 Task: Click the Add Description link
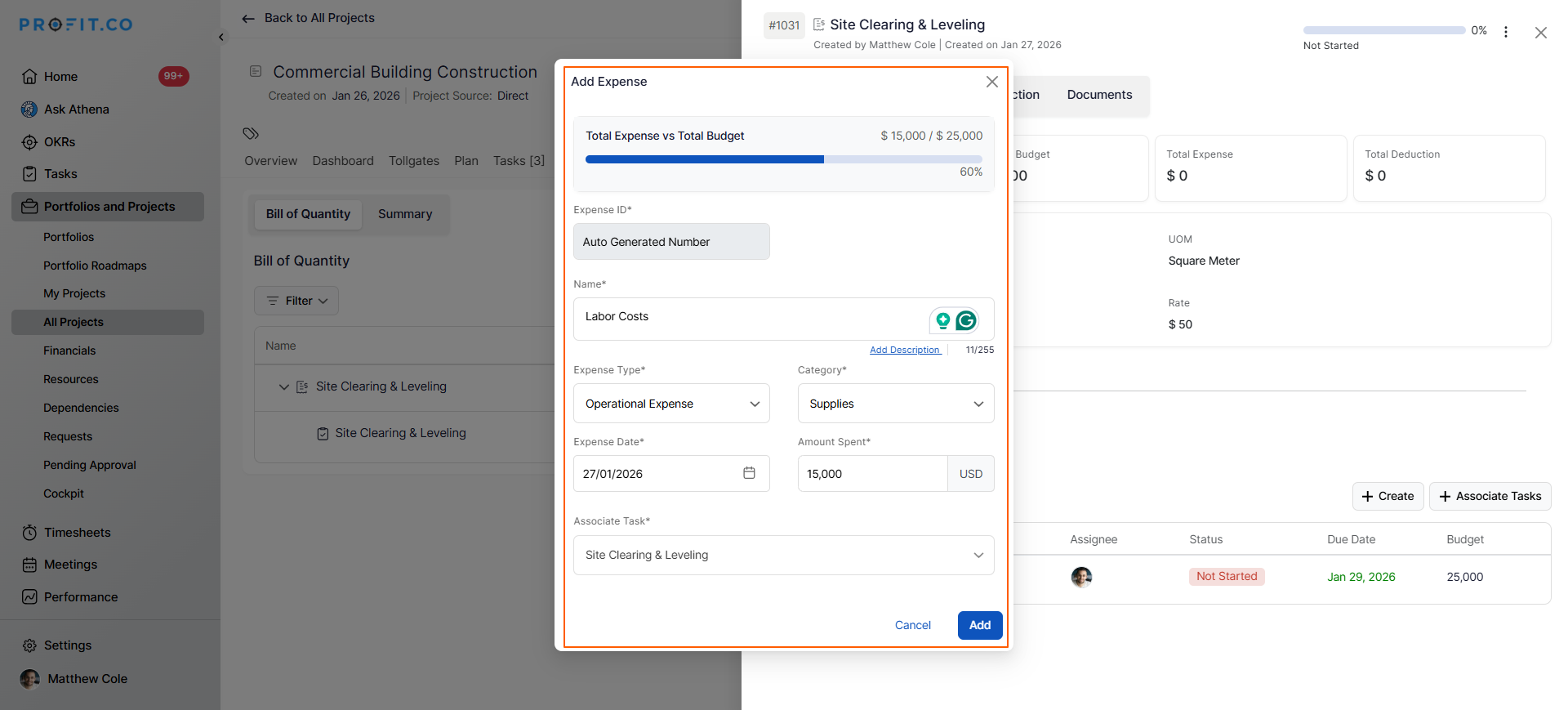coord(904,350)
